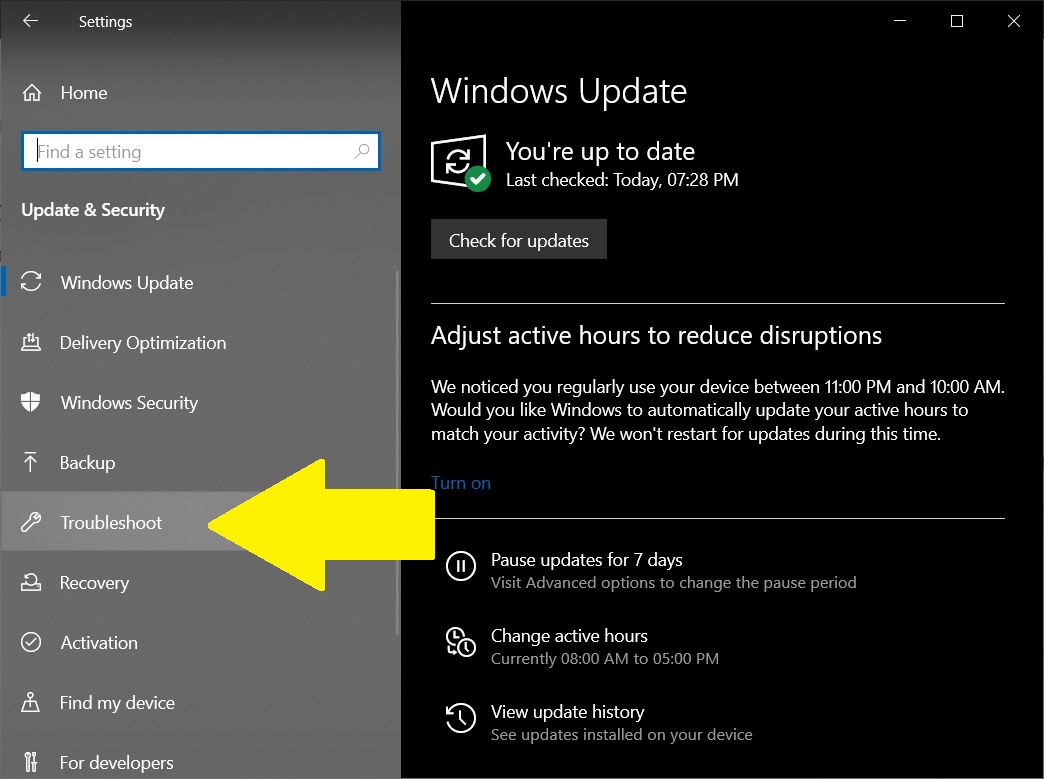Click the Recovery icon in sidebar
The height and width of the screenshot is (779, 1044).
coord(31,582)
